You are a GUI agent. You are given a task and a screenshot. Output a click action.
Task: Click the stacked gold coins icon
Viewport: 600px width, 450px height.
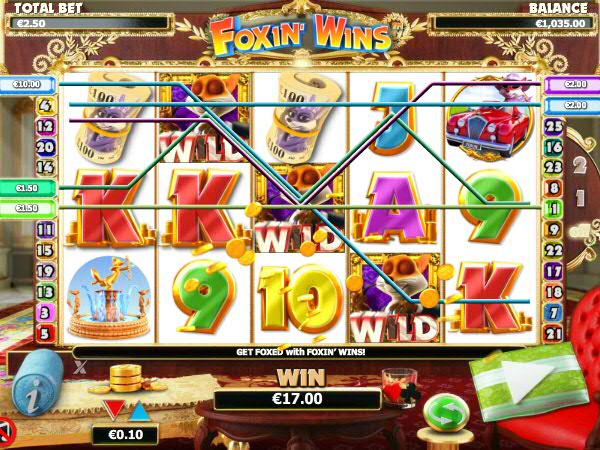126,378
